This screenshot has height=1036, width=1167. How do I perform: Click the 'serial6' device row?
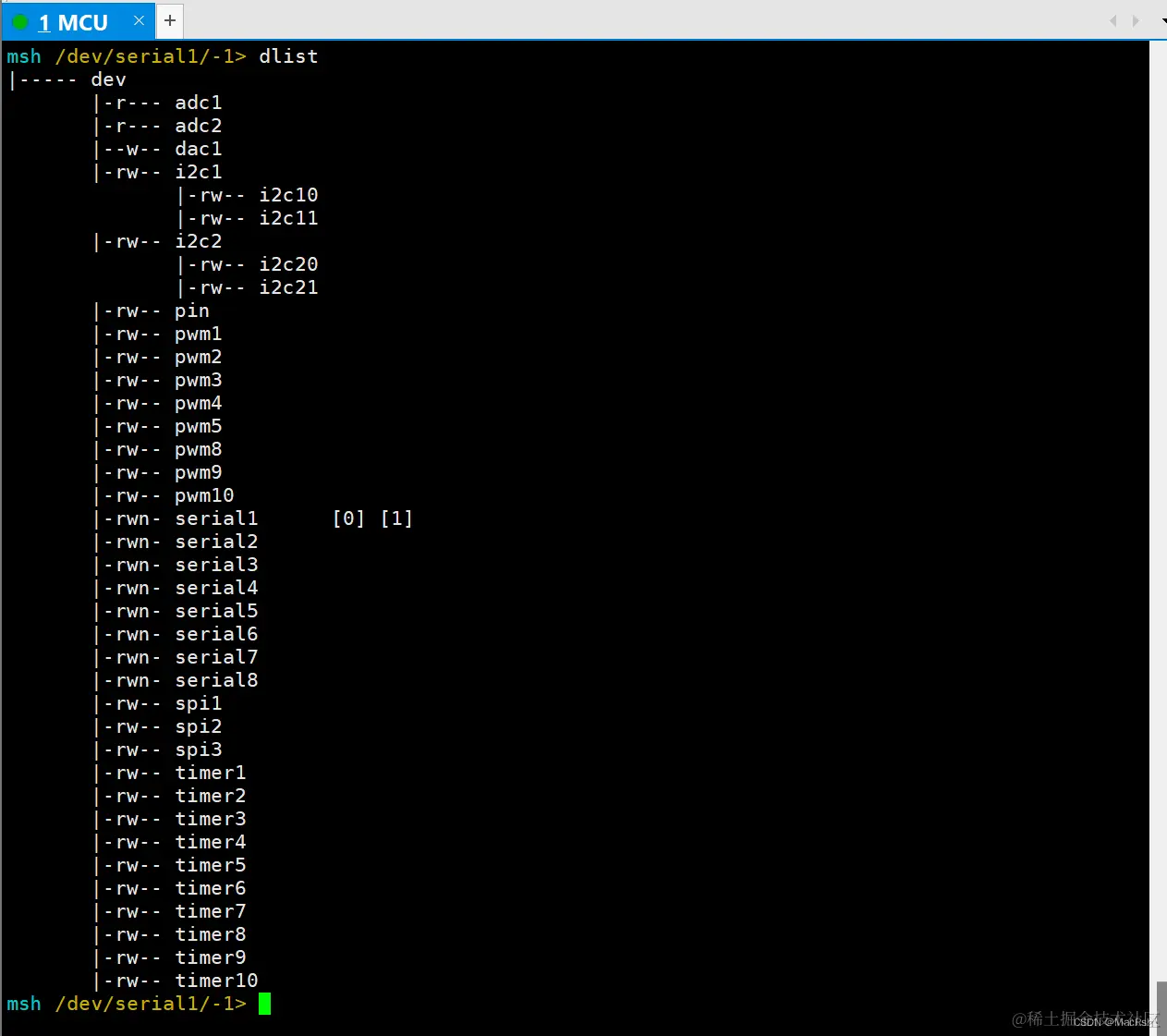[x=176, y=634]
